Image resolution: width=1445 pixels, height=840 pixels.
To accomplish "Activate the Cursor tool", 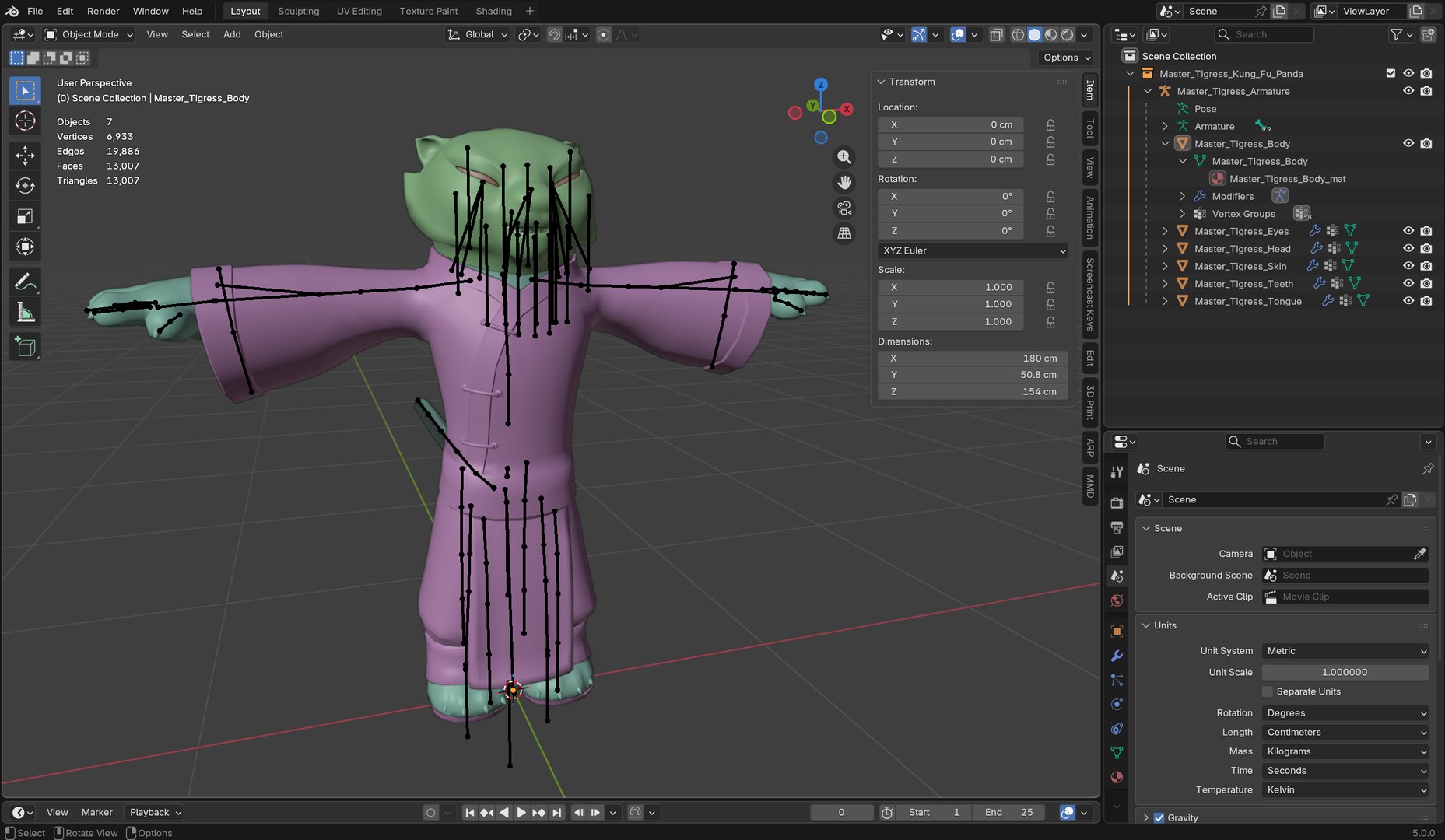I will coord(25,121).
